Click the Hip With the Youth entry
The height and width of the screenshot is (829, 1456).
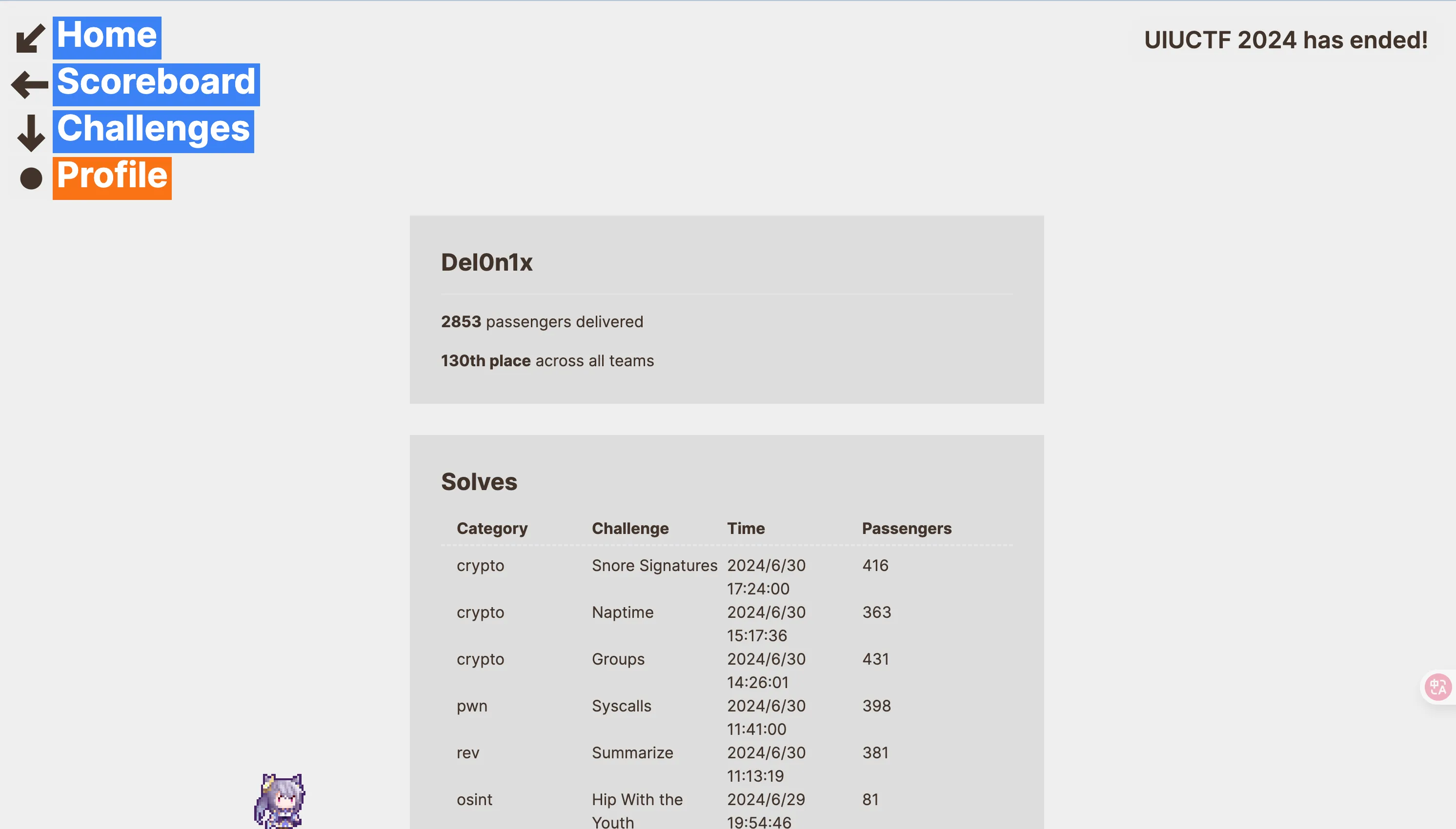point(637,810)
